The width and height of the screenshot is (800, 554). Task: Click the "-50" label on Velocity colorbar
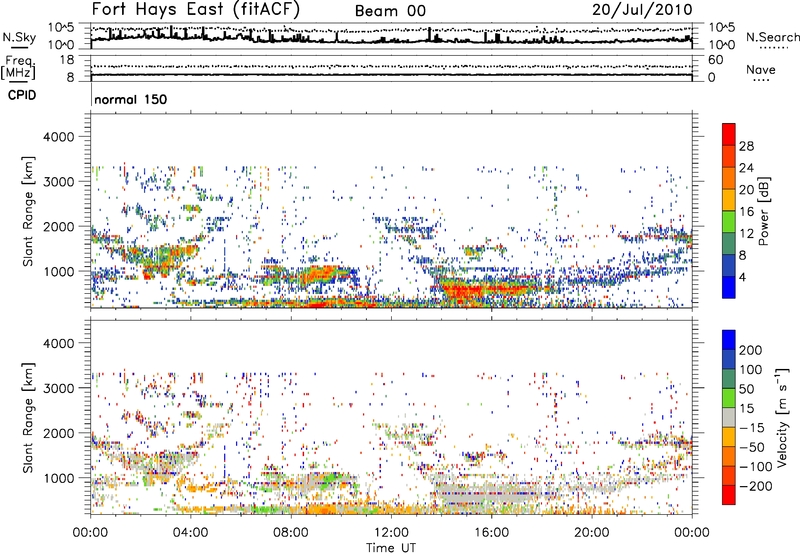[752, 447]
